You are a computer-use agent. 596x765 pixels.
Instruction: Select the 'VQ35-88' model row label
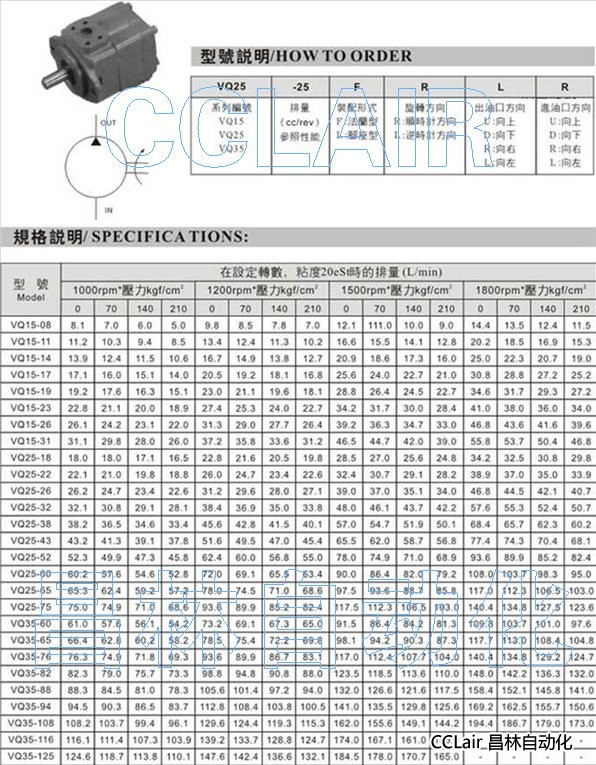pos(31,690)
